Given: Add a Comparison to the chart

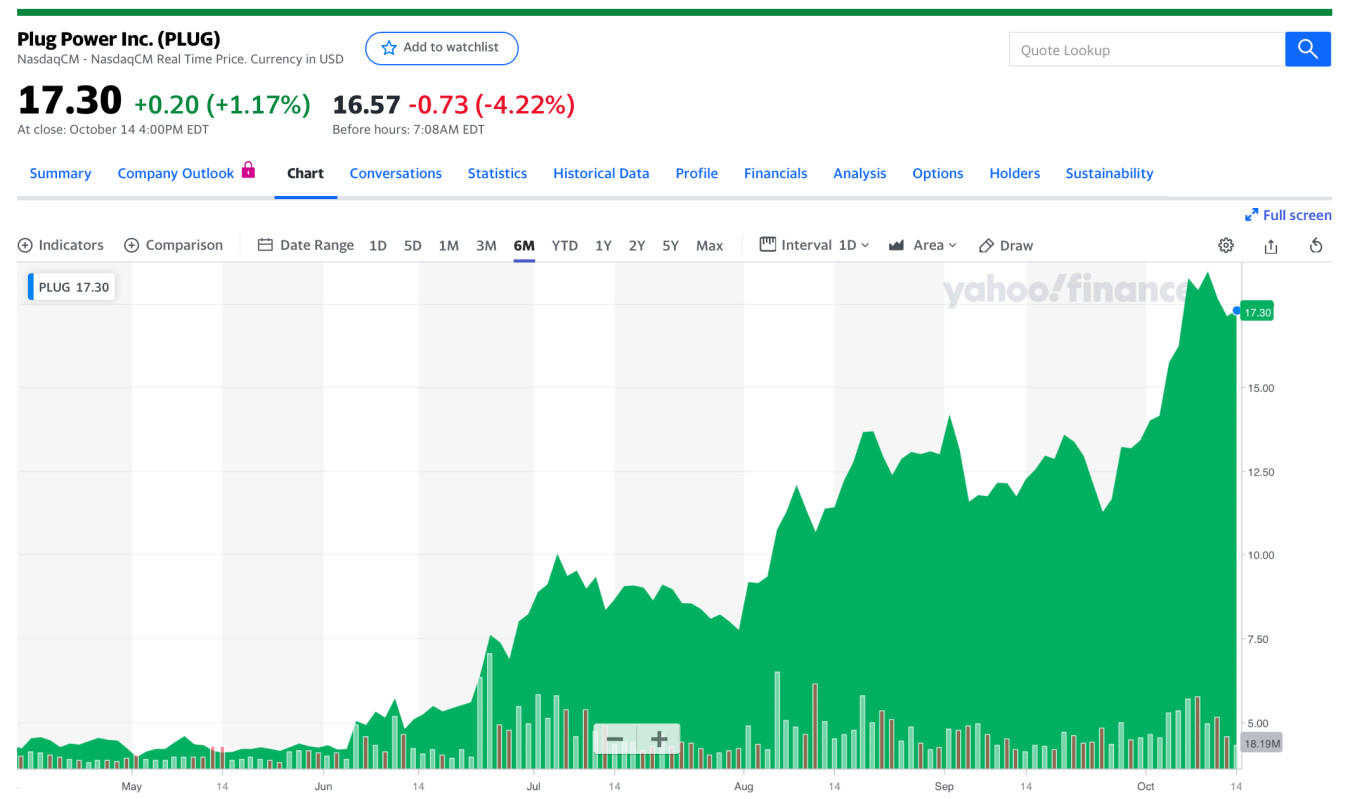Looking at the screenshot, I should pos(174,245).
